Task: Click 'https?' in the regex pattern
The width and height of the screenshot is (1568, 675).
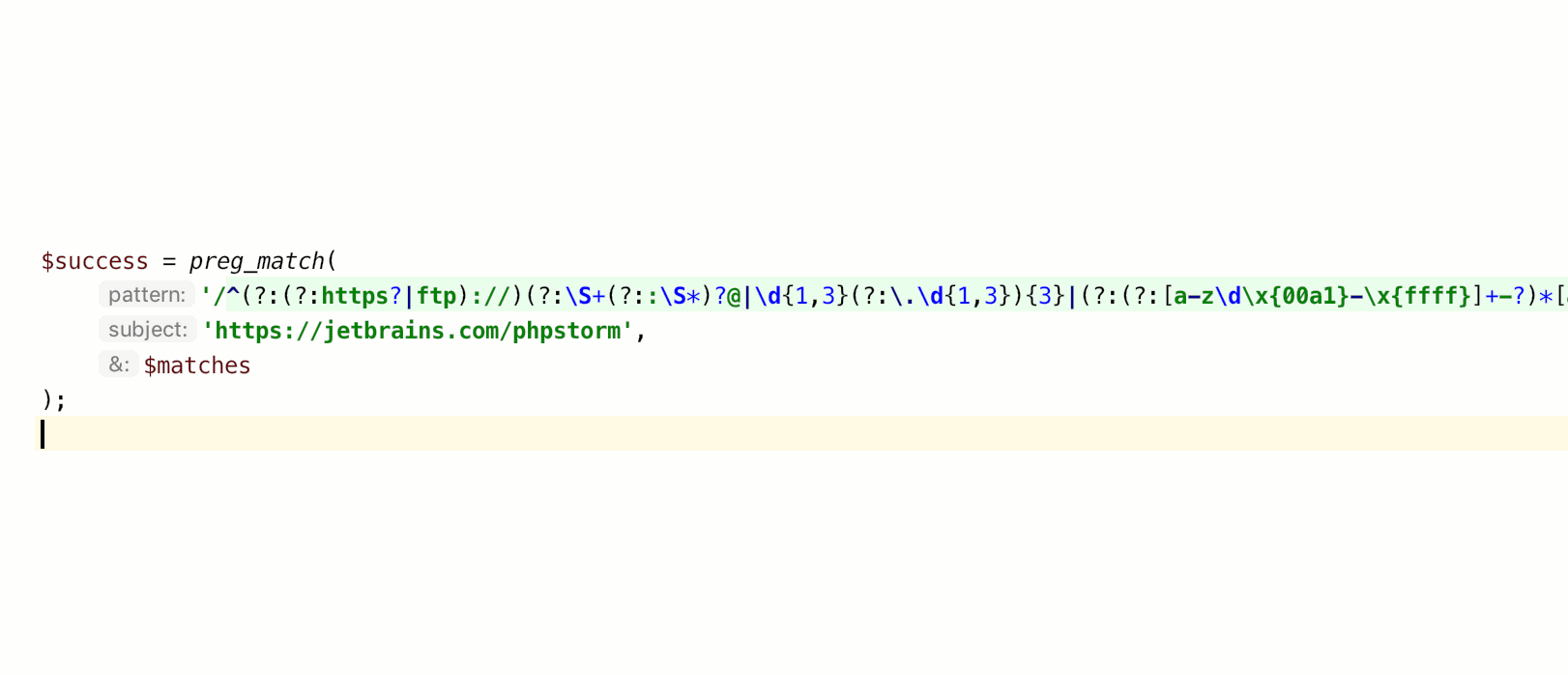Action: 362,296
